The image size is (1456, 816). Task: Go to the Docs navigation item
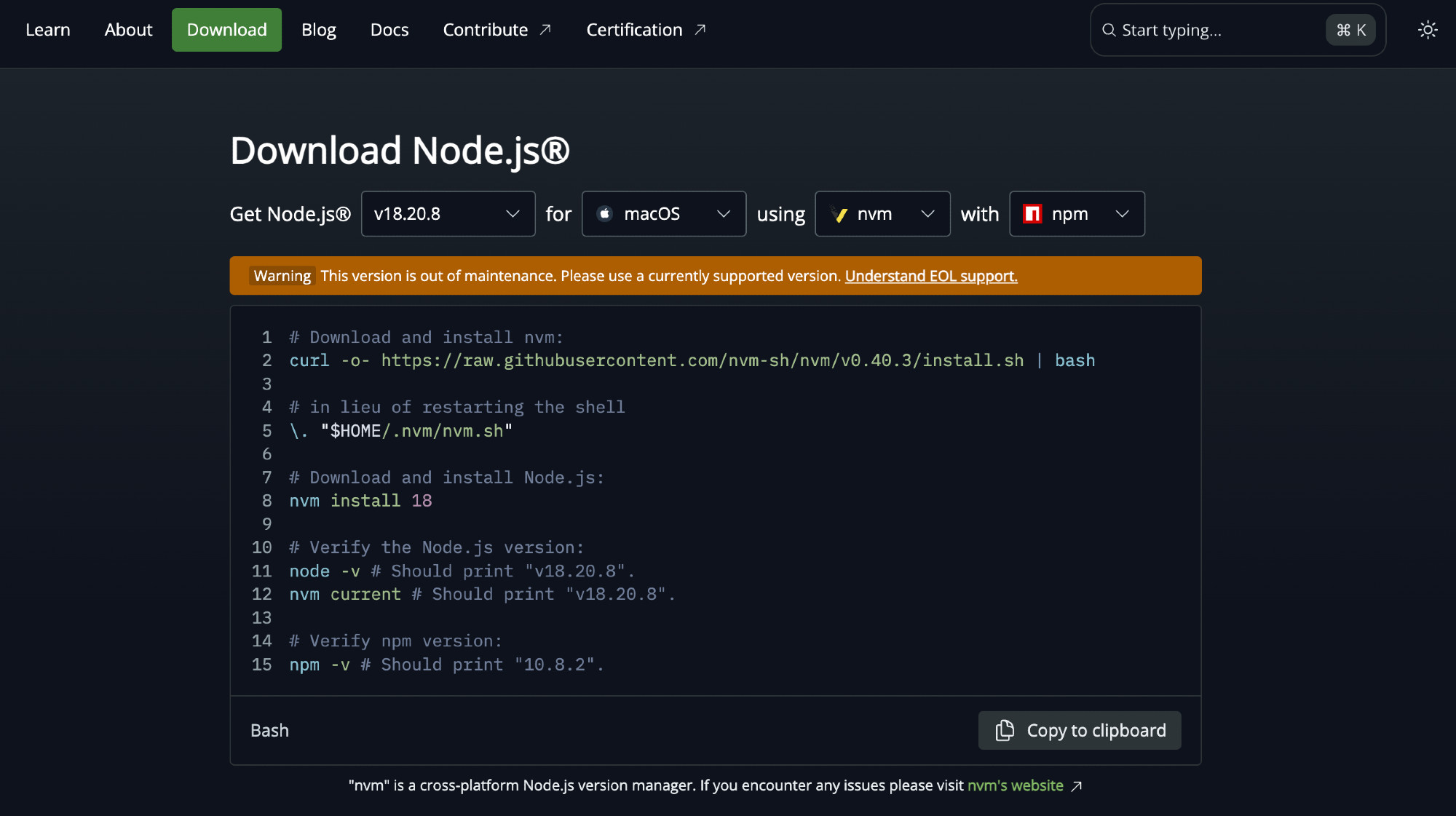[389, 30]
